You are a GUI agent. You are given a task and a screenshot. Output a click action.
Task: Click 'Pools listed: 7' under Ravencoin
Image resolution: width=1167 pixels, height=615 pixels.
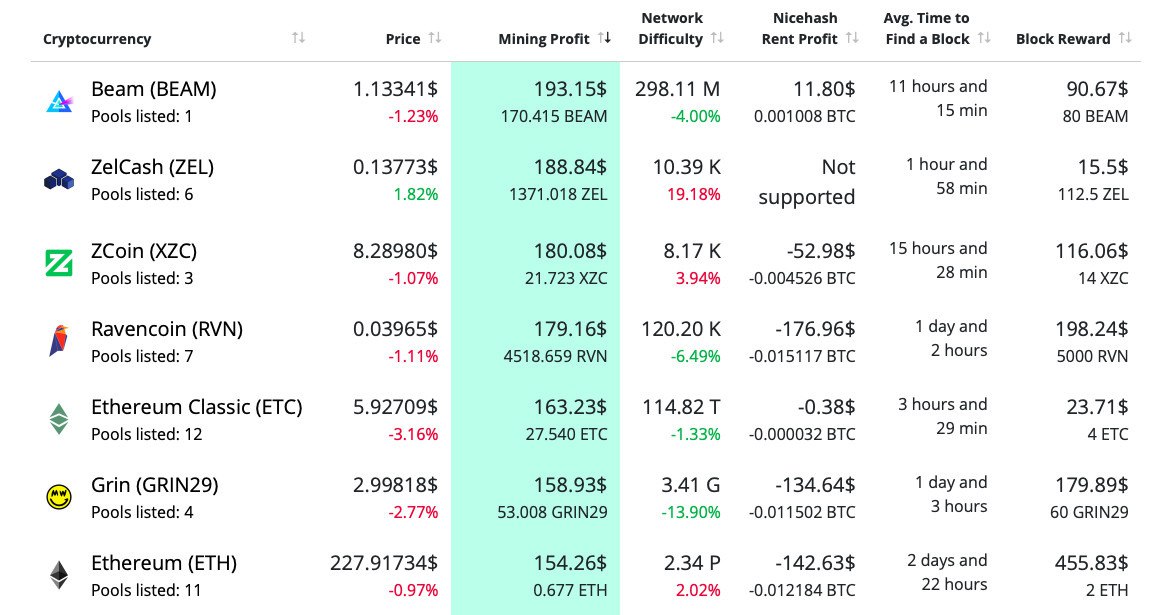[142, 357]
